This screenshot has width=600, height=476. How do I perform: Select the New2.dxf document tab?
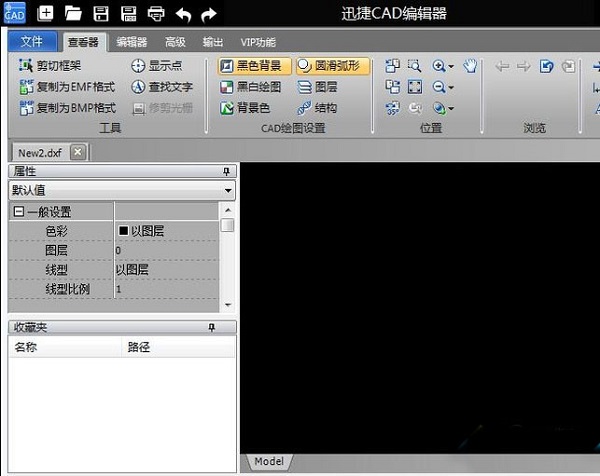click(40, 153)
